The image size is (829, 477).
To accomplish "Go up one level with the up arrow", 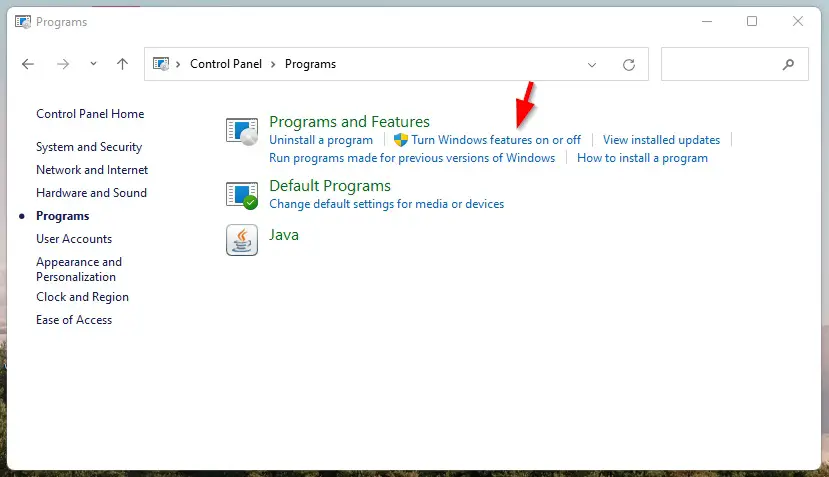I will tap(122, 64).
